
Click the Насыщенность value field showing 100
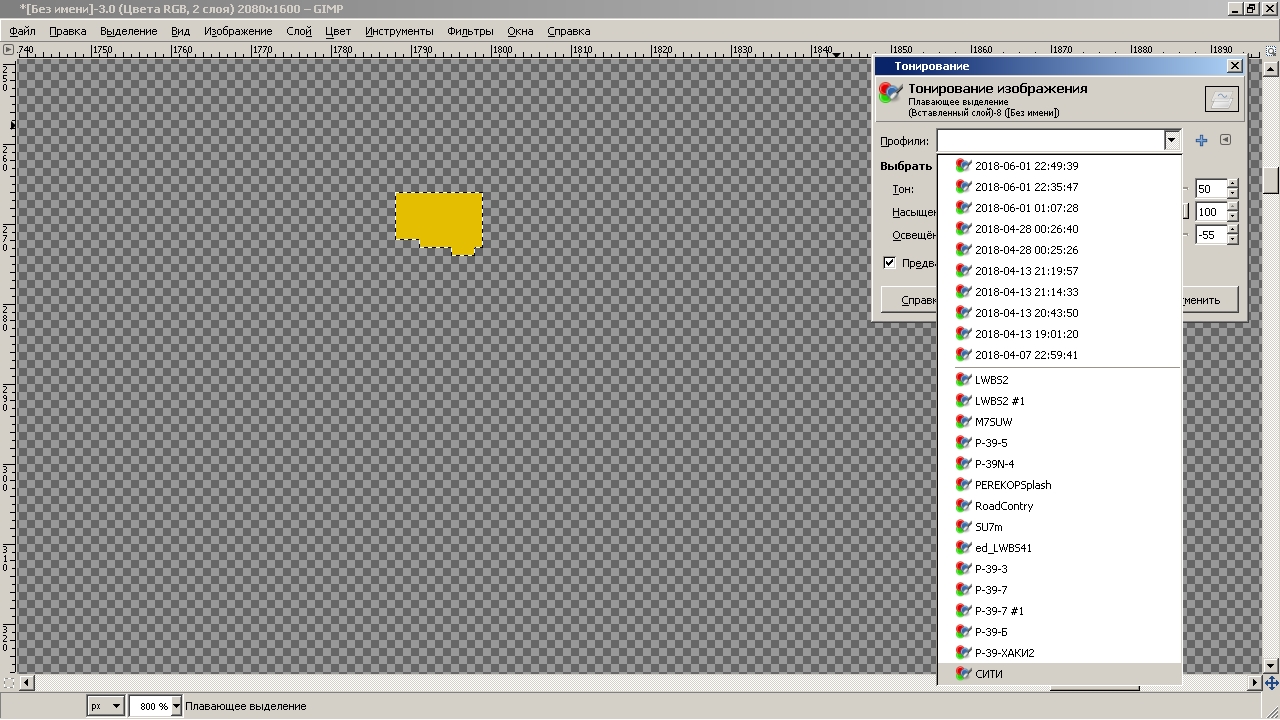(x=1210, y=212)
